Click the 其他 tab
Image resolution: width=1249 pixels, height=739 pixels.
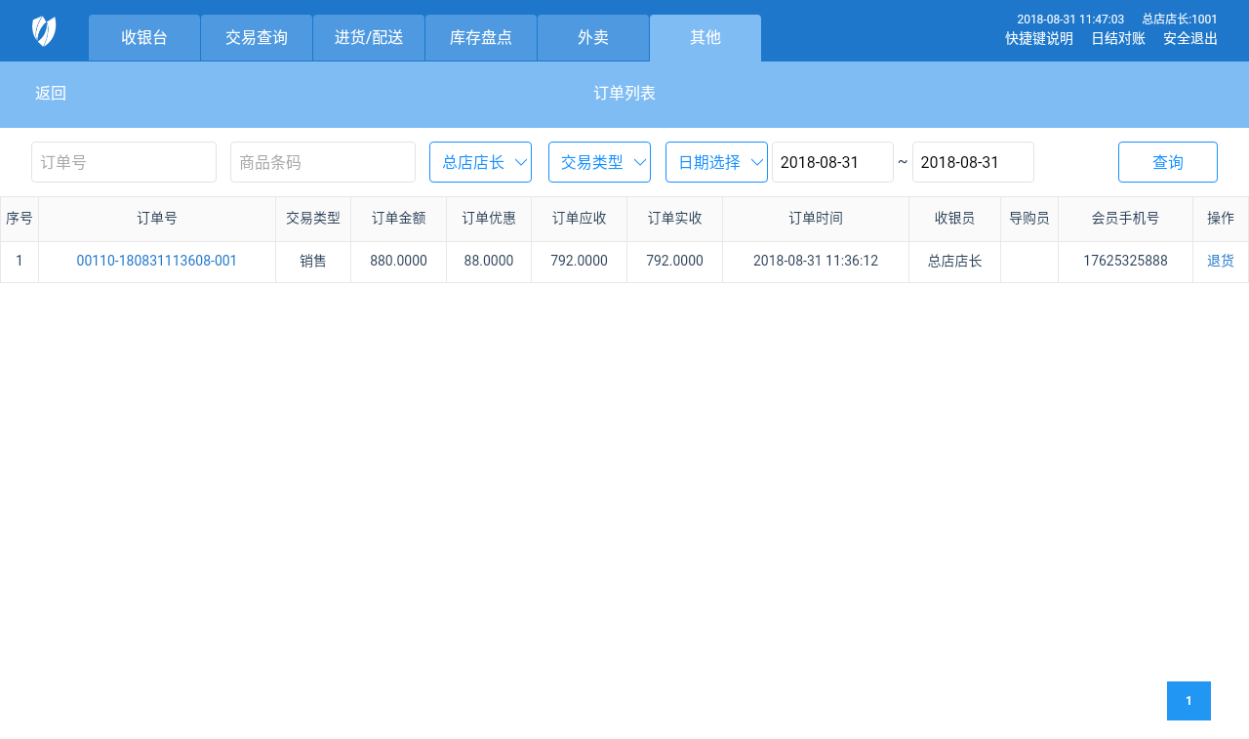point(705,38)
